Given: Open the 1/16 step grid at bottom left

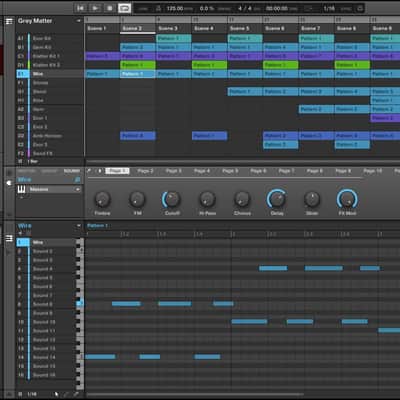Looking at the screenshot, I should coord(32,394).
